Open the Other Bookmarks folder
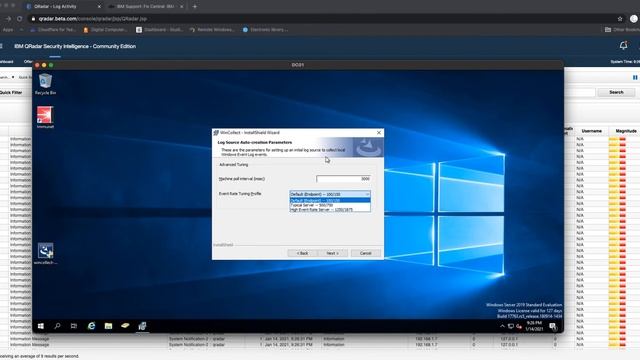 [622, 30]
